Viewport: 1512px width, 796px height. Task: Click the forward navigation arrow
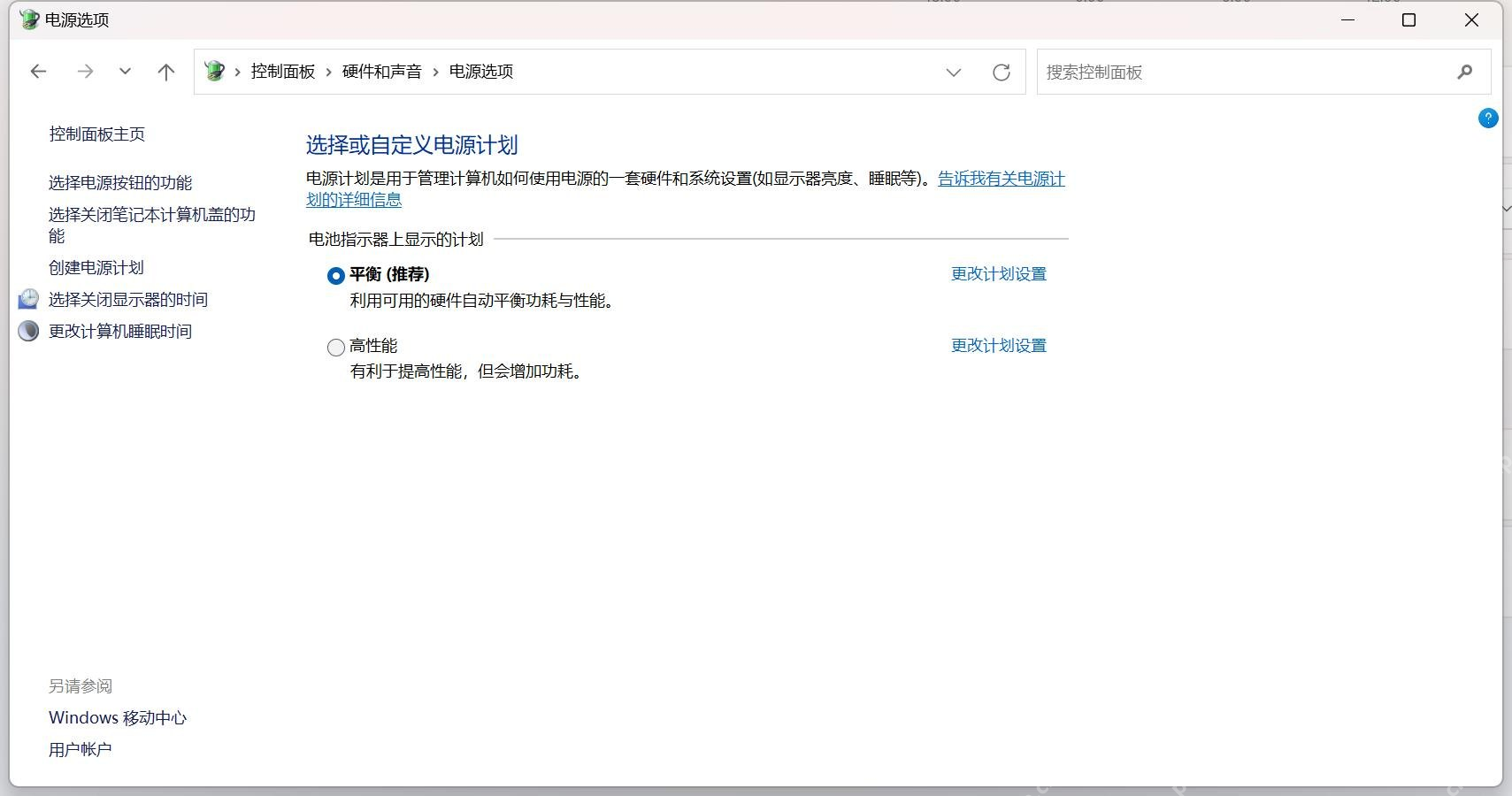tap(85, 72)
